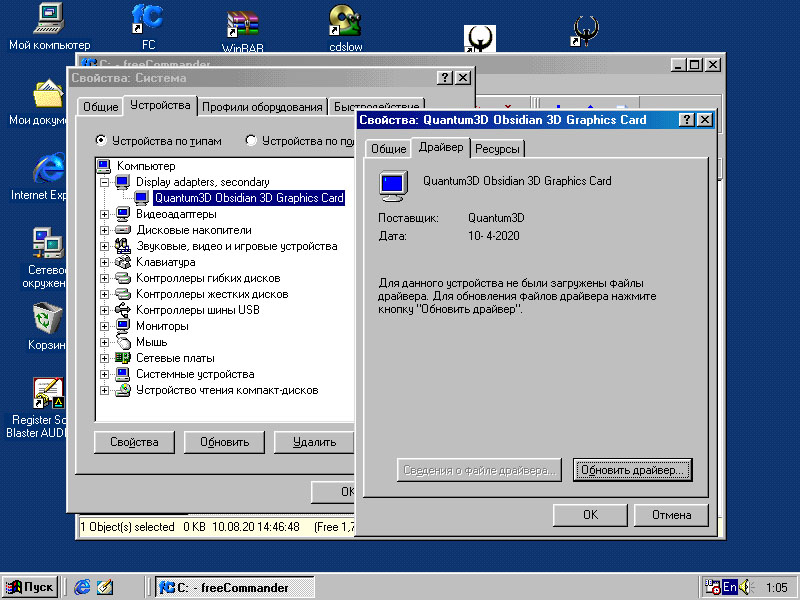Click the scheduler tray icon left of En
Image resolution: width=800 pixels, height=600 pixels.
click(x=712, y=587)
